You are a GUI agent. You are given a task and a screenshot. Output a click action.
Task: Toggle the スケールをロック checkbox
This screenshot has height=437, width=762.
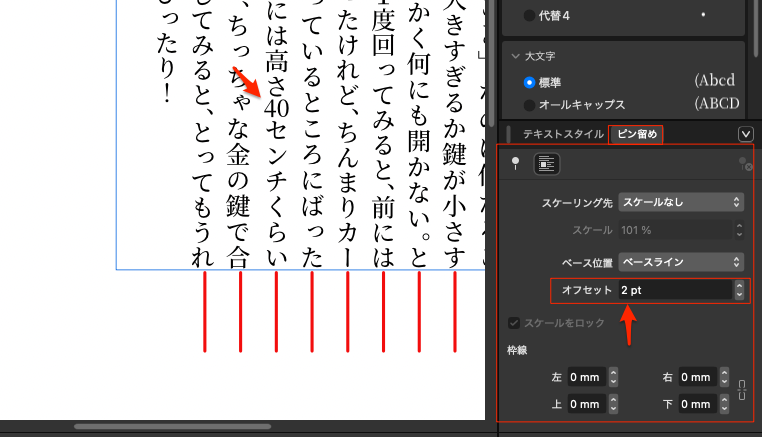[x=515, y=323]
